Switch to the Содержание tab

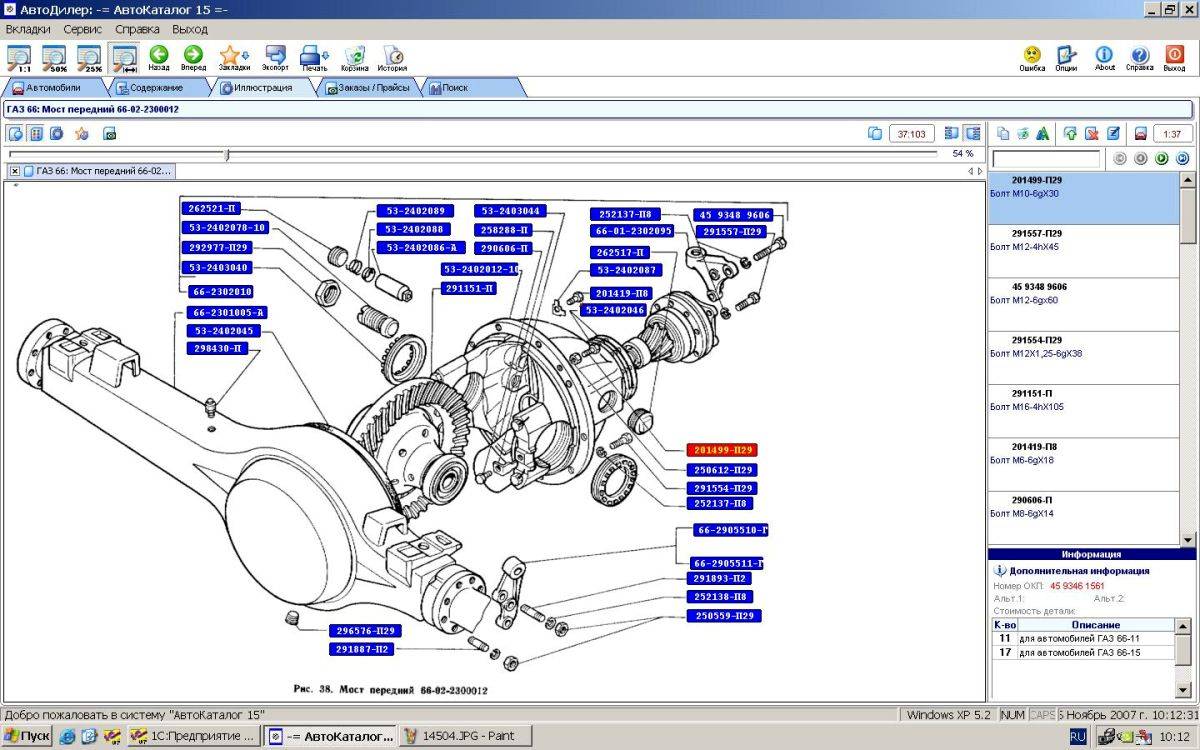pyautogui.click(x=156, y=88)
